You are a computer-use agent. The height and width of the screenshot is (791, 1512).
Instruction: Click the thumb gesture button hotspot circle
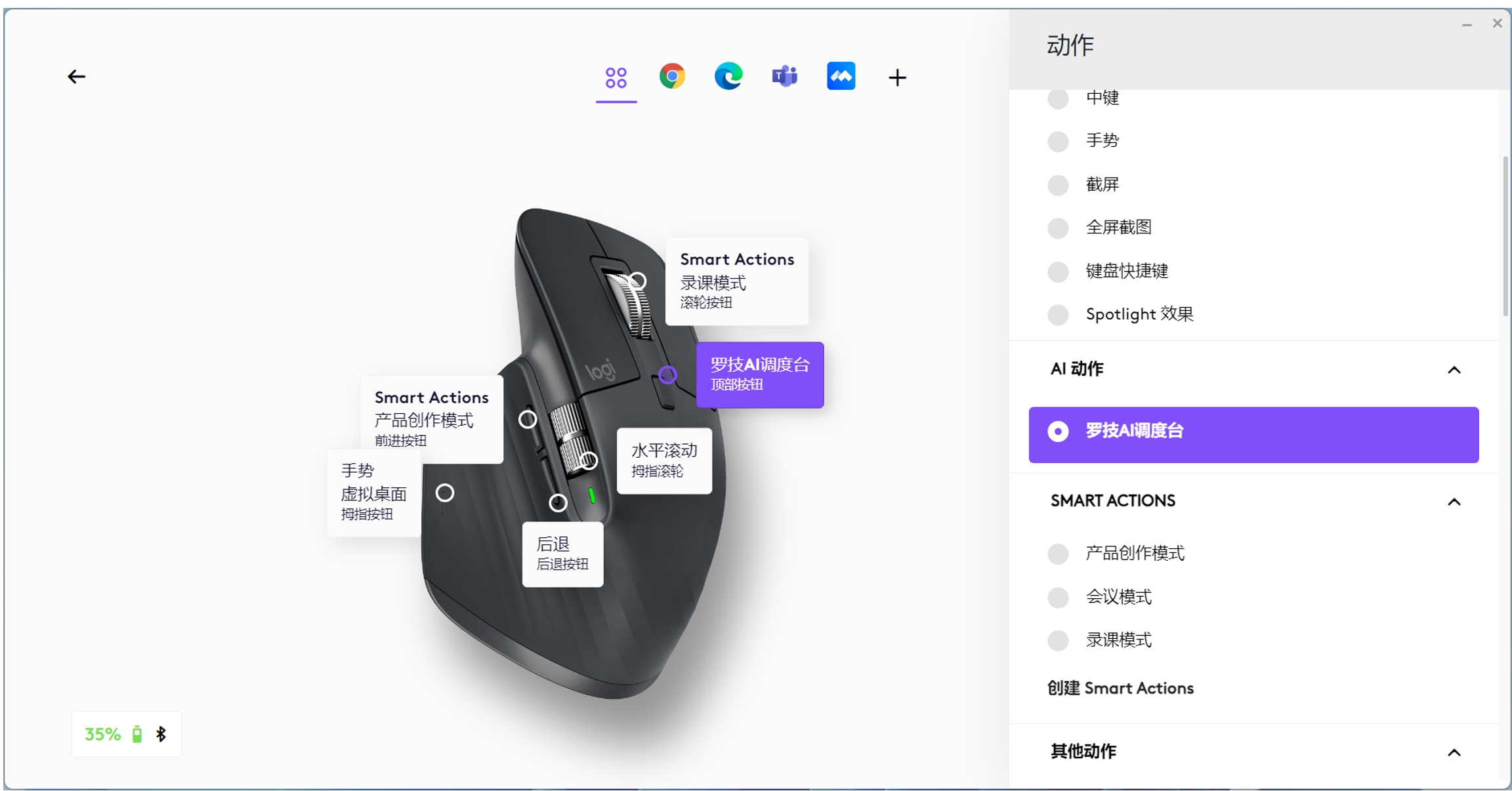444,493
